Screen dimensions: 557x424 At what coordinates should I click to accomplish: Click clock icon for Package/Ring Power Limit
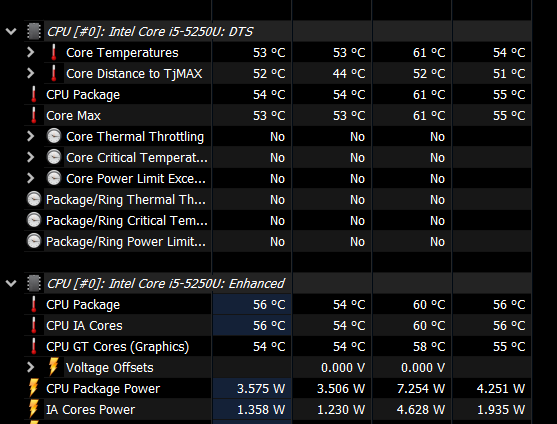34,241
